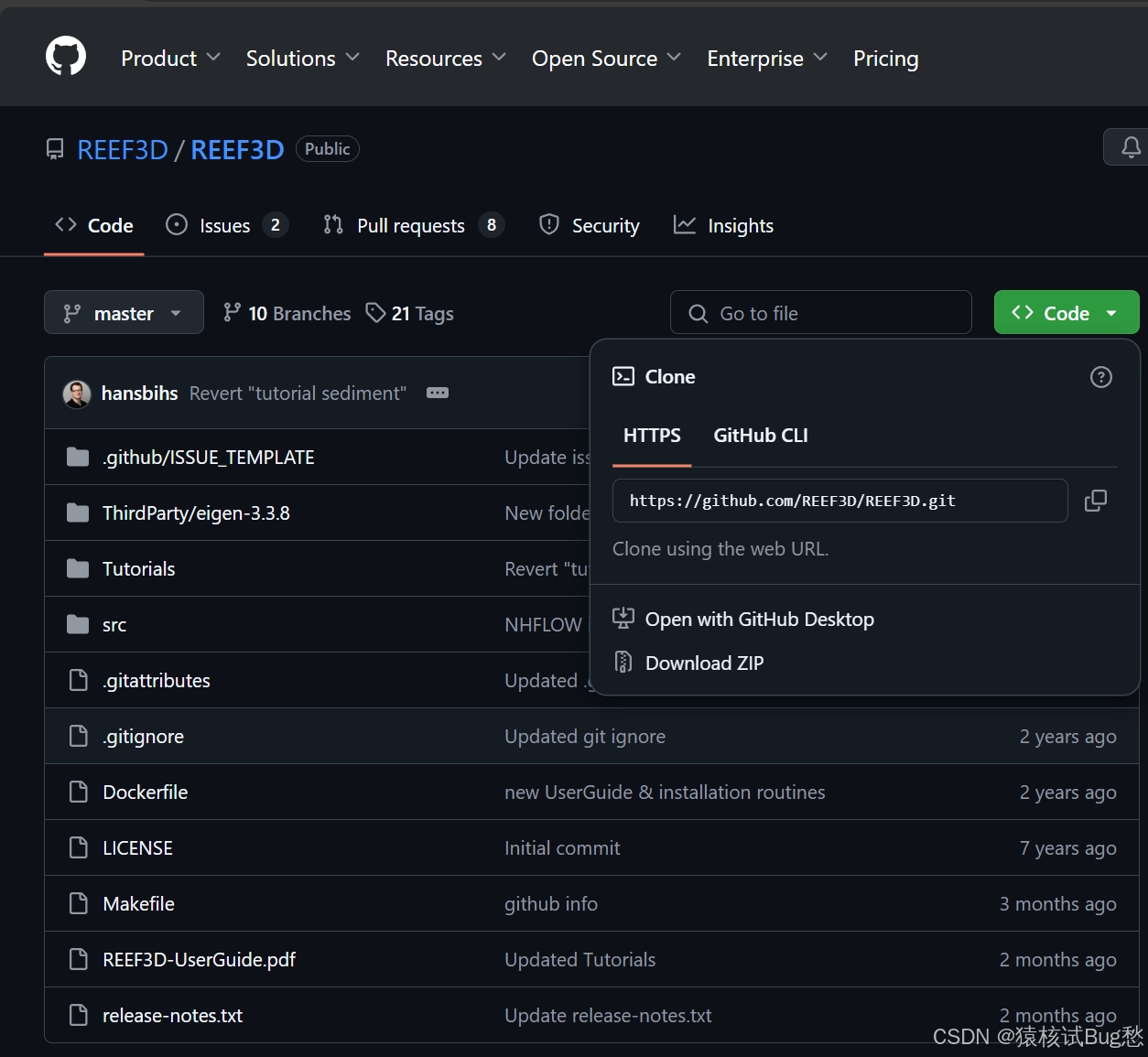Focus the Go to file search field
The width and height of the screenshot is (1148, 1057).
[x=821, y=313]
